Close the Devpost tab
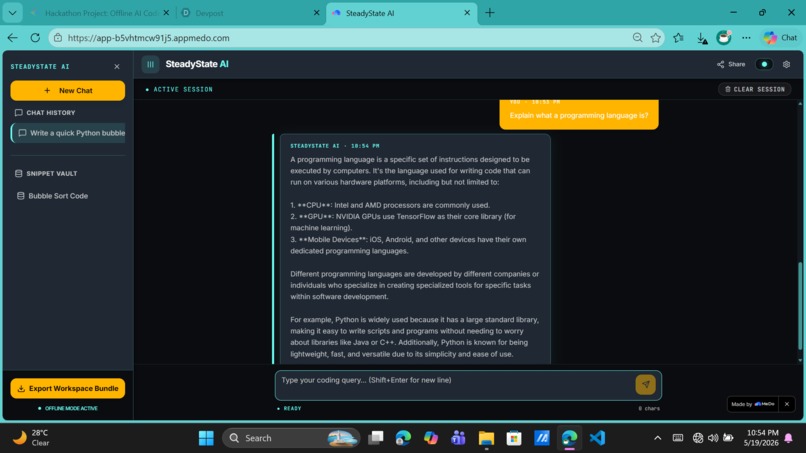Image resolution: width=806 pixels, height=453 pixels. point(316,13)
